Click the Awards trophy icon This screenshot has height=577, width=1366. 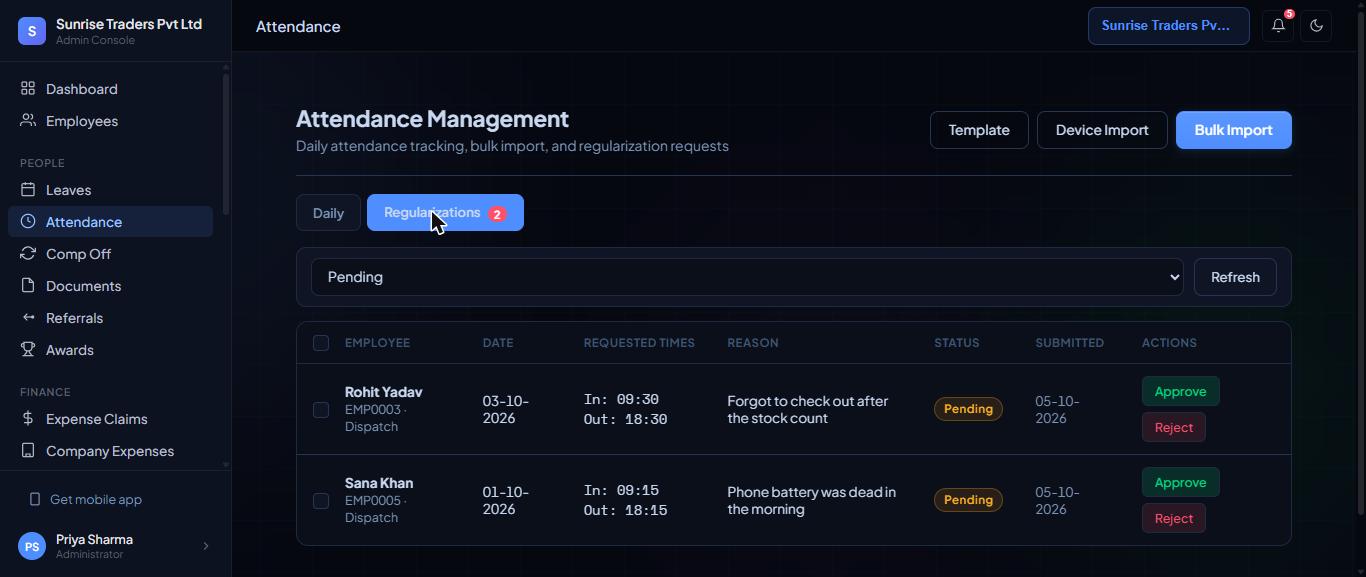tap(28, 350)
